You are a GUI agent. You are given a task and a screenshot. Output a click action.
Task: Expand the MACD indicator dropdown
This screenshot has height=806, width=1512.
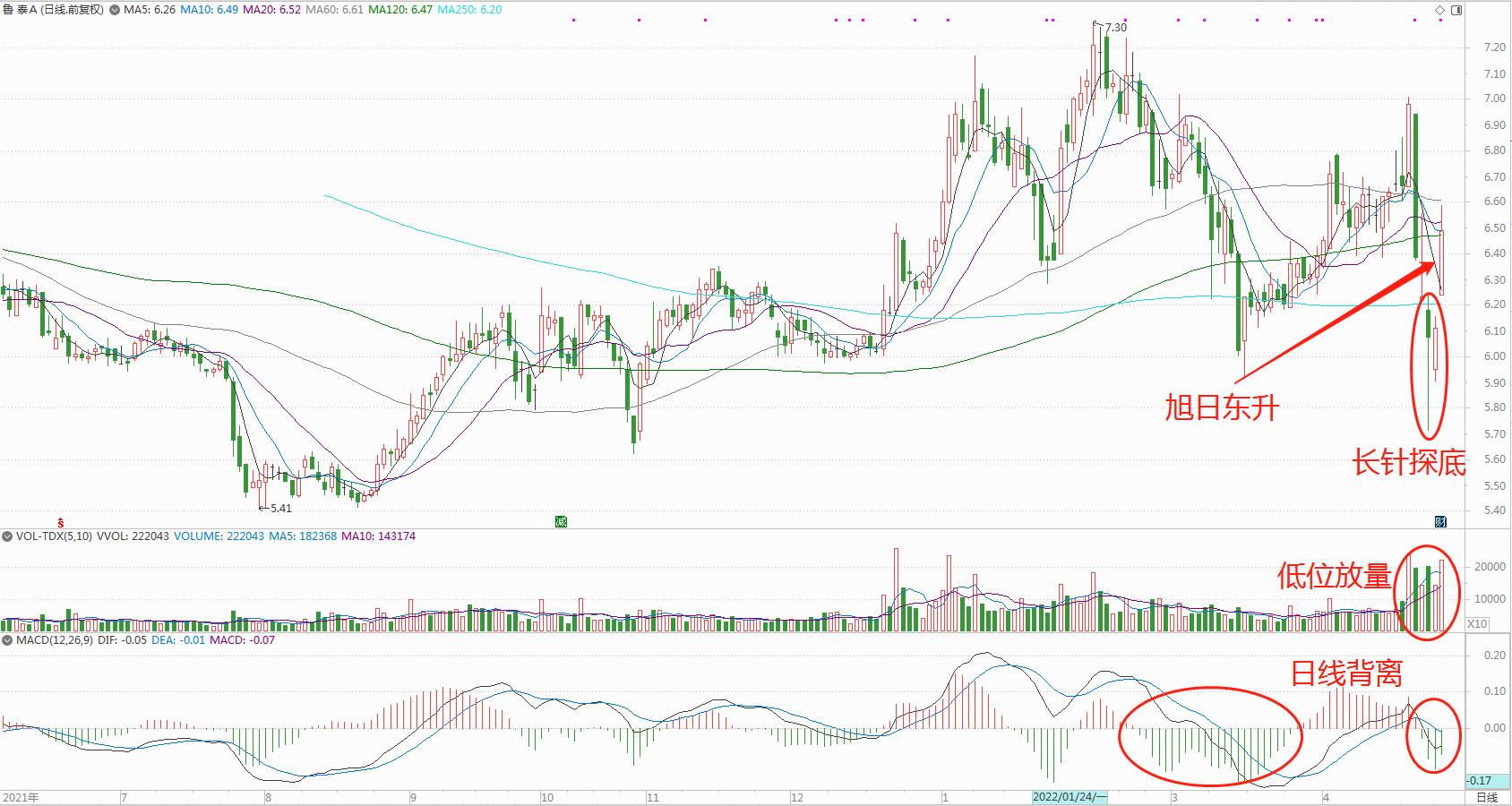point(7,640)
